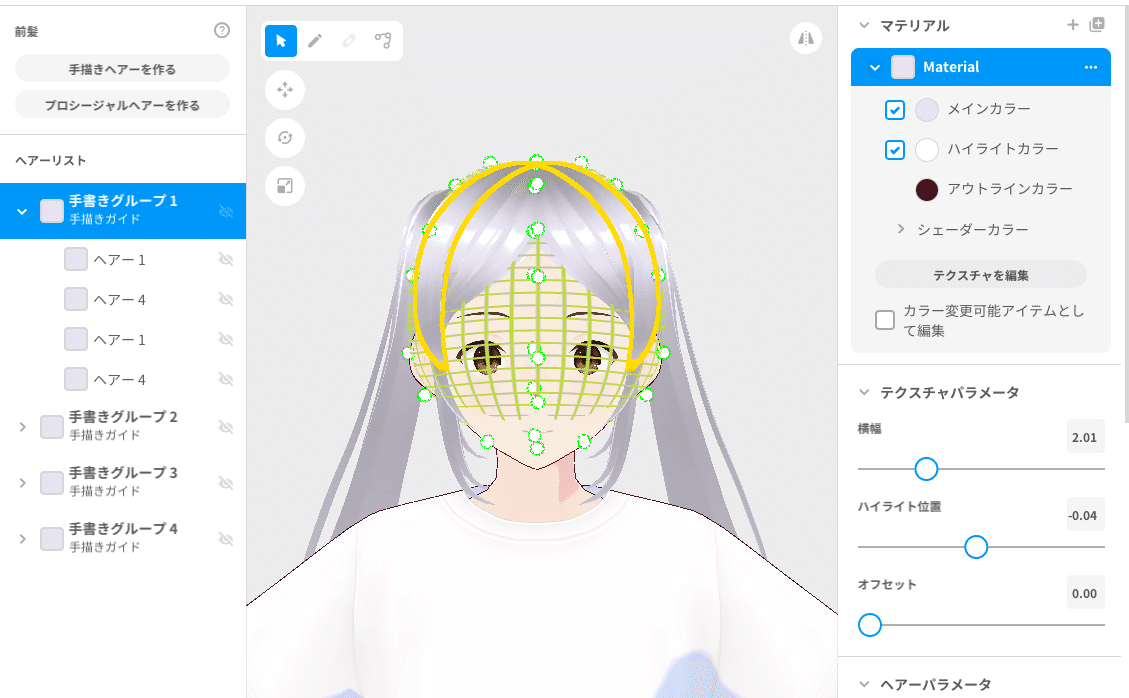Click the 手書きグループ1 material thumbnail
The height and width of the screenshot is (698, 1129).
click(52, 211)
